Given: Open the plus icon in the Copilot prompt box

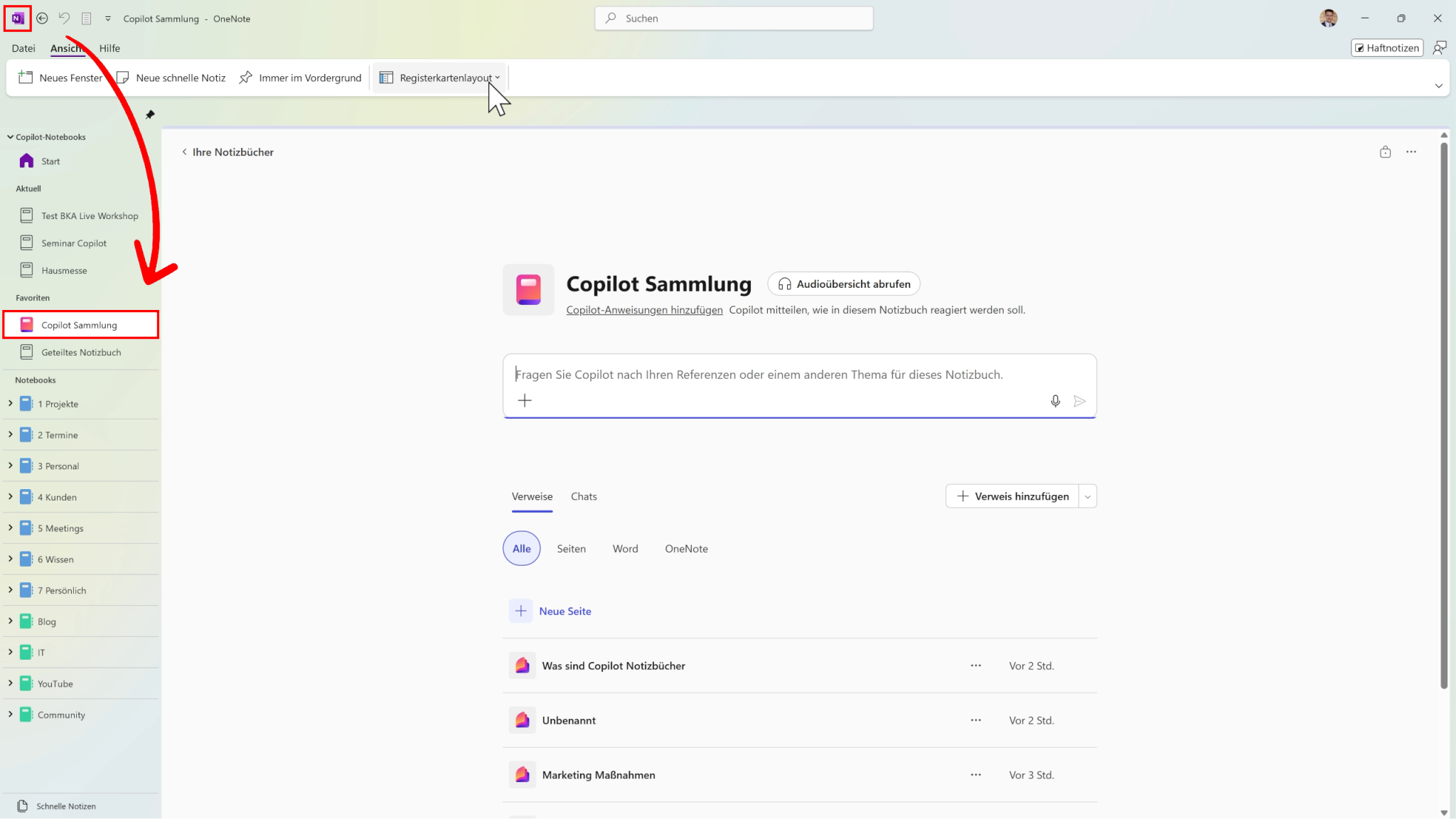Looking at the screenshot, I should pyautogui.click(x=525, y=400).
